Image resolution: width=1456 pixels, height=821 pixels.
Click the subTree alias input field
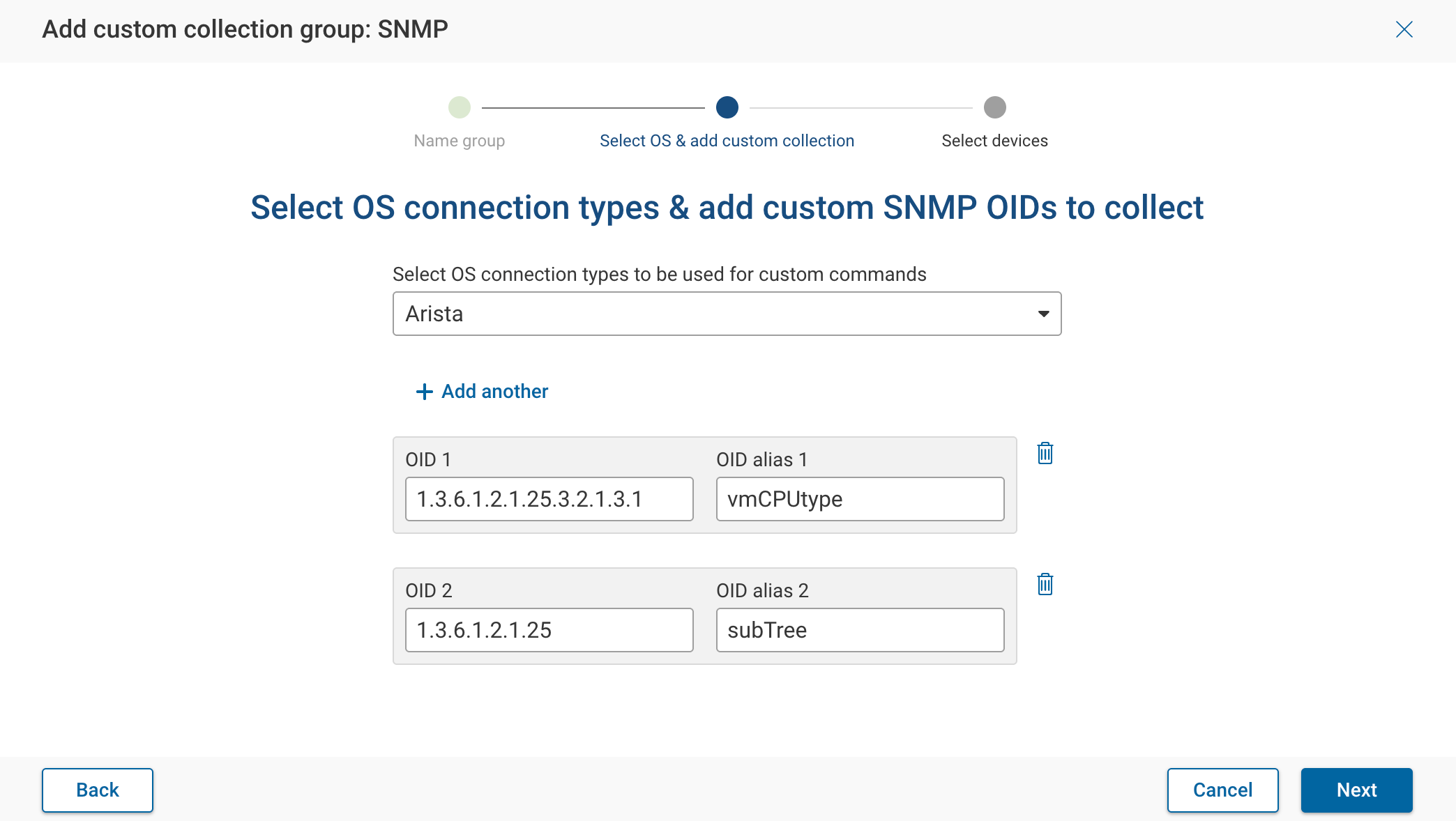860,630
